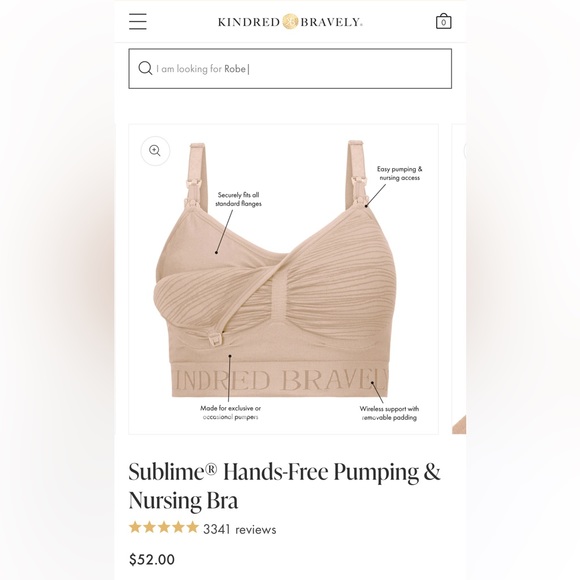Click the cart item count badge
The width and height of the screenshot is (580, 580).
click(444, 23)
